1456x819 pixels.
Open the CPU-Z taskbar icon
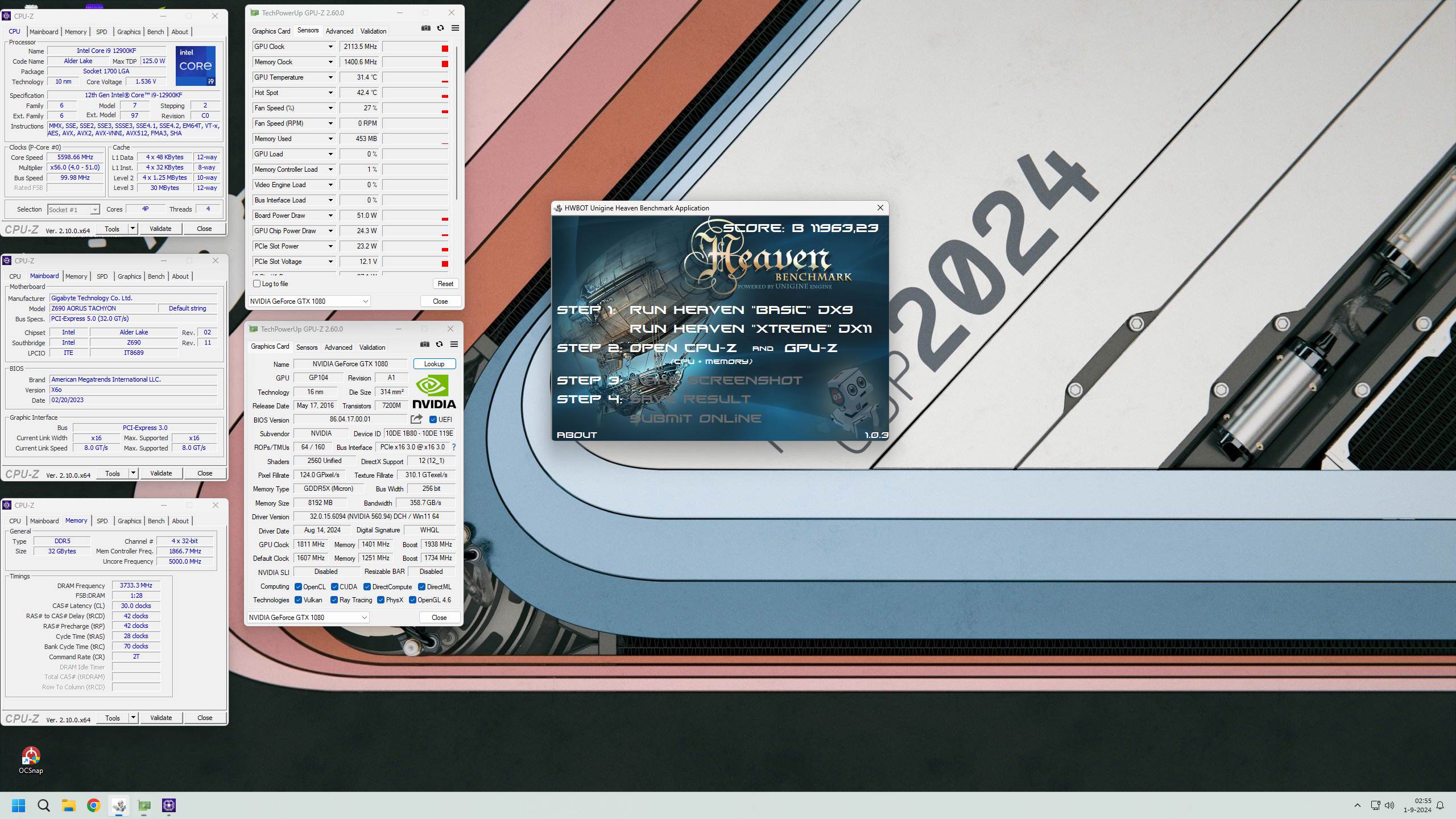[169, 805]
